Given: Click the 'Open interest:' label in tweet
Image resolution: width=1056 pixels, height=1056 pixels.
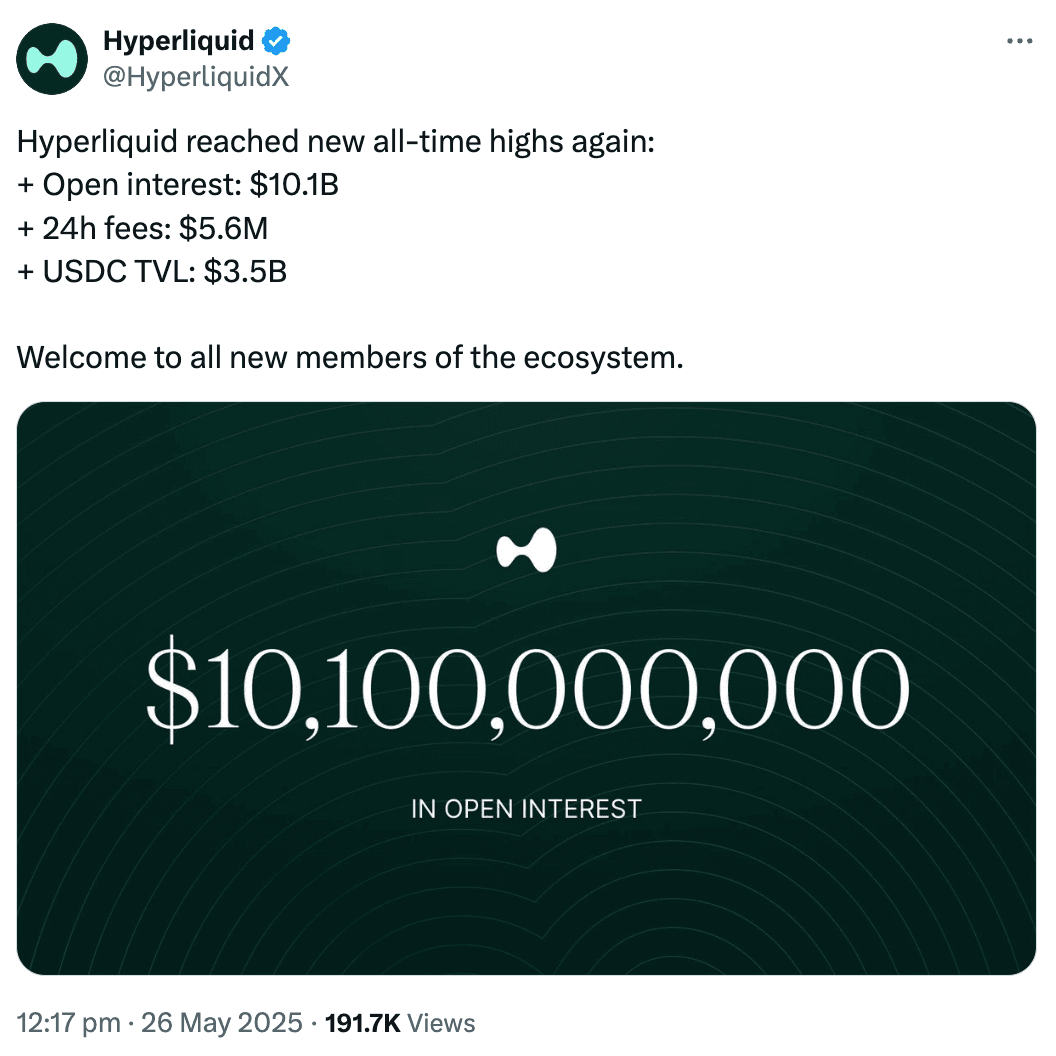Looking at the screenshot, I should [142, 185].
